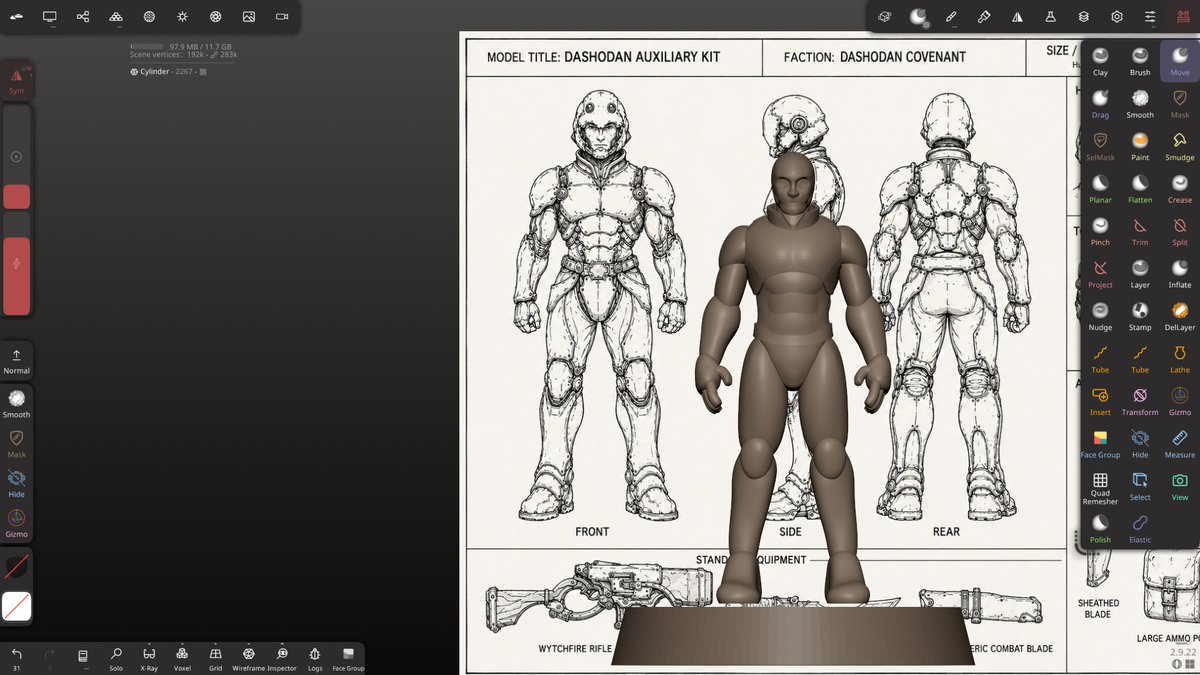Select the Planar tool
Image resolution: width=1200 pixels, height=675 pixels.
click(1100, 189)
